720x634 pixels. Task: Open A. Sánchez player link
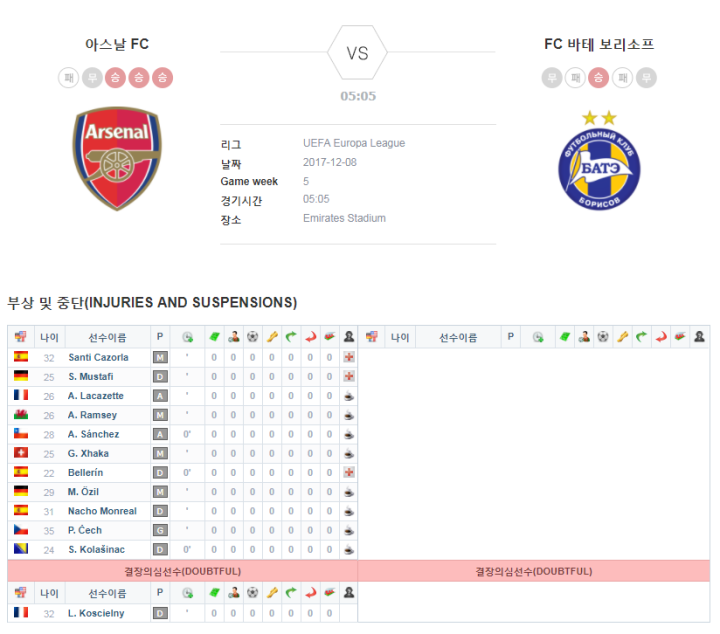coord(93,434)
